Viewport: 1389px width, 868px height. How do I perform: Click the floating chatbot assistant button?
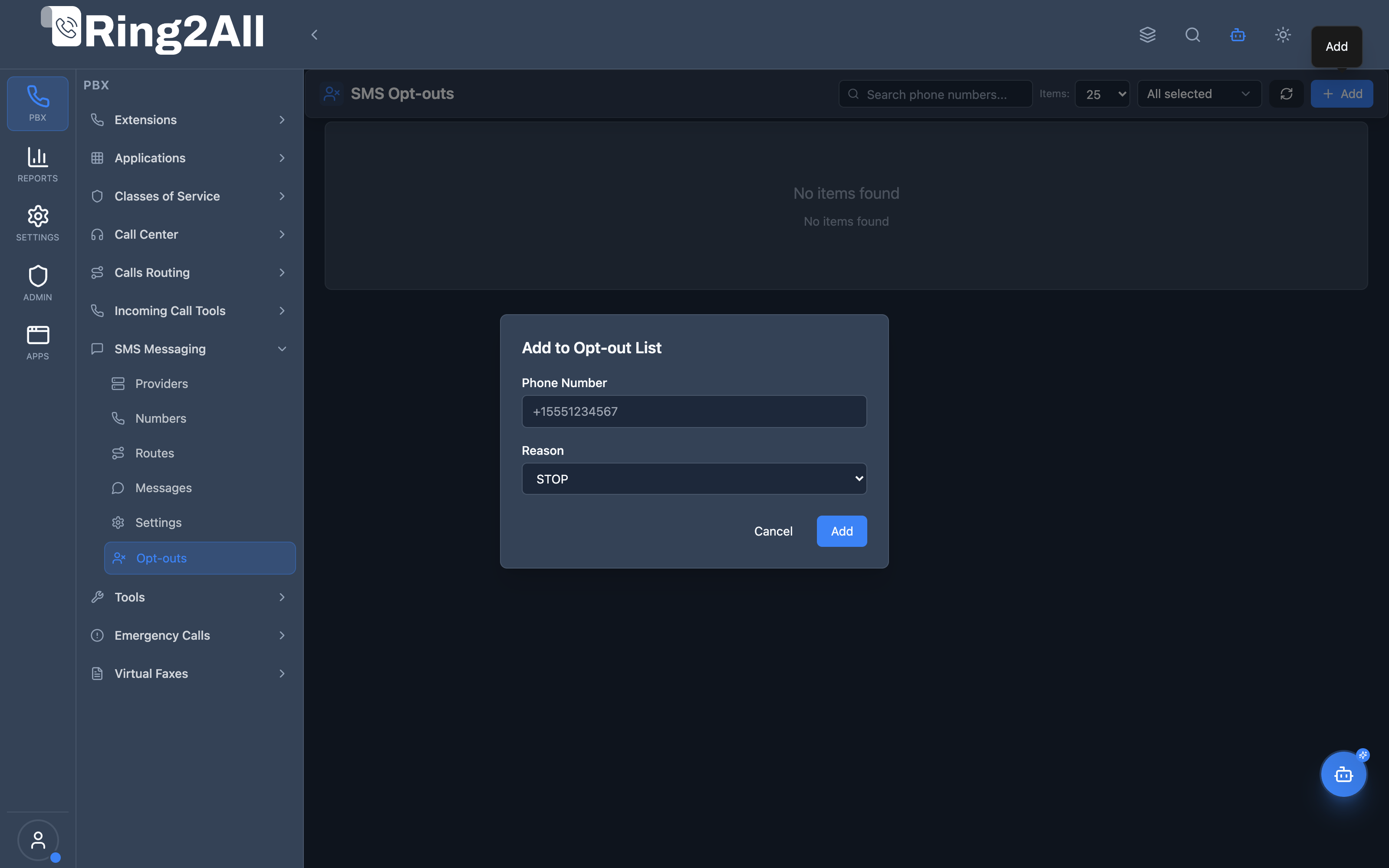(1343, 774)
